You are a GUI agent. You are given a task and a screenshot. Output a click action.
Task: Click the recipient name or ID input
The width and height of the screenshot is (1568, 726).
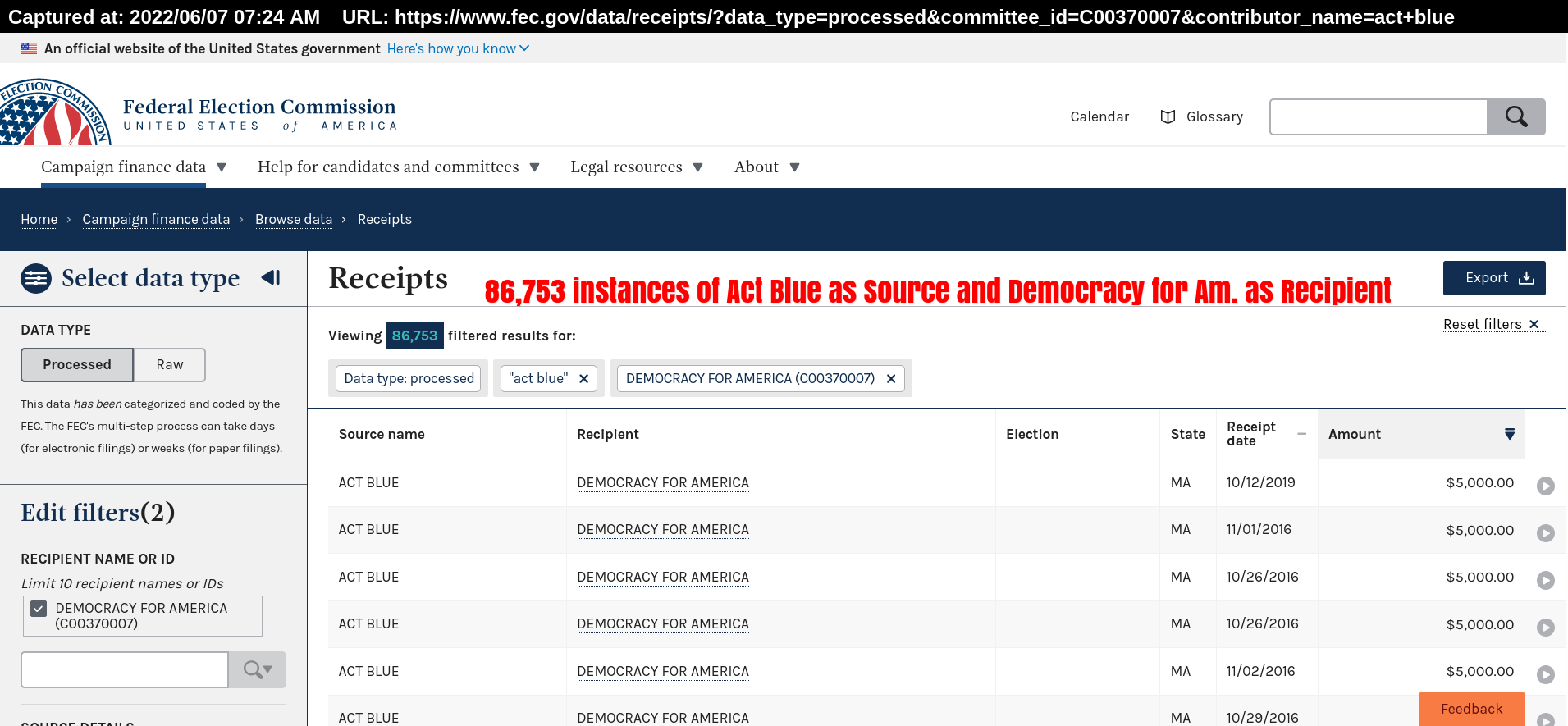(125, 669)
